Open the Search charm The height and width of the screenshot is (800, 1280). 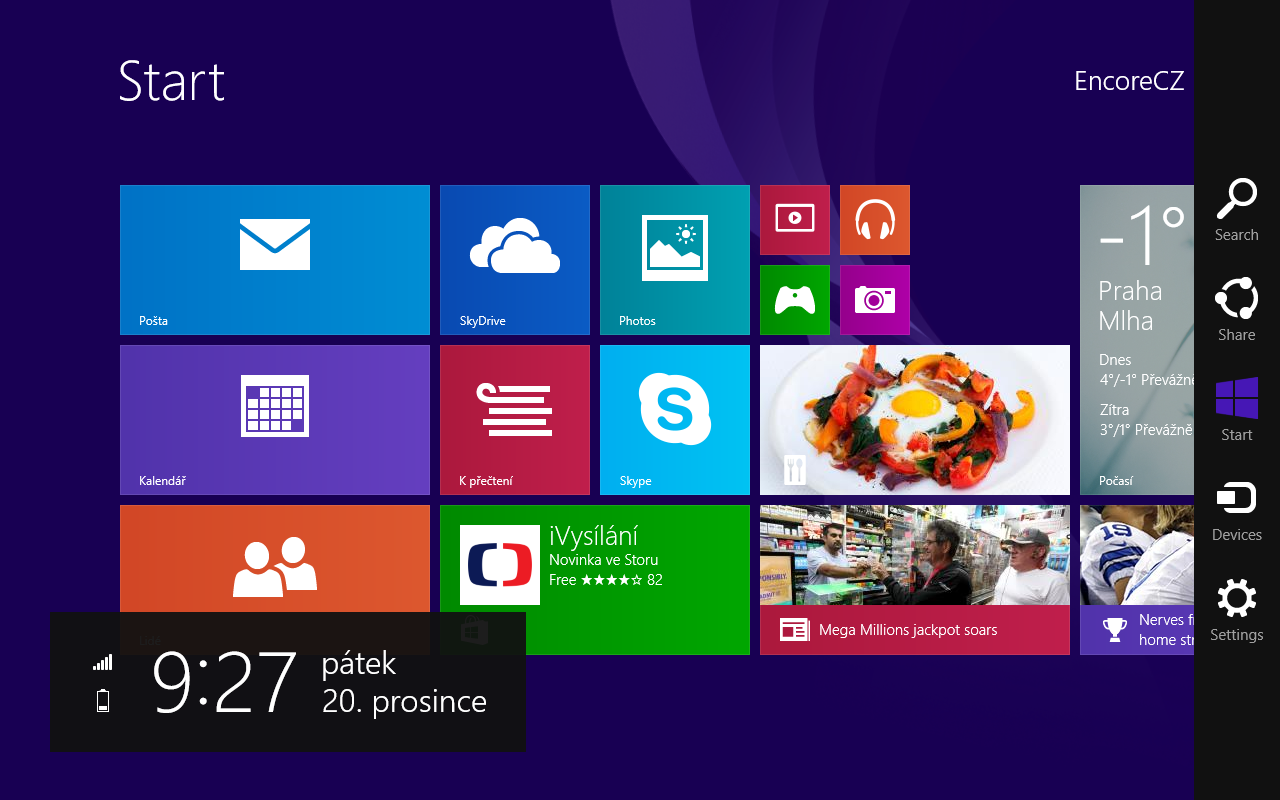pos(1237,210)
